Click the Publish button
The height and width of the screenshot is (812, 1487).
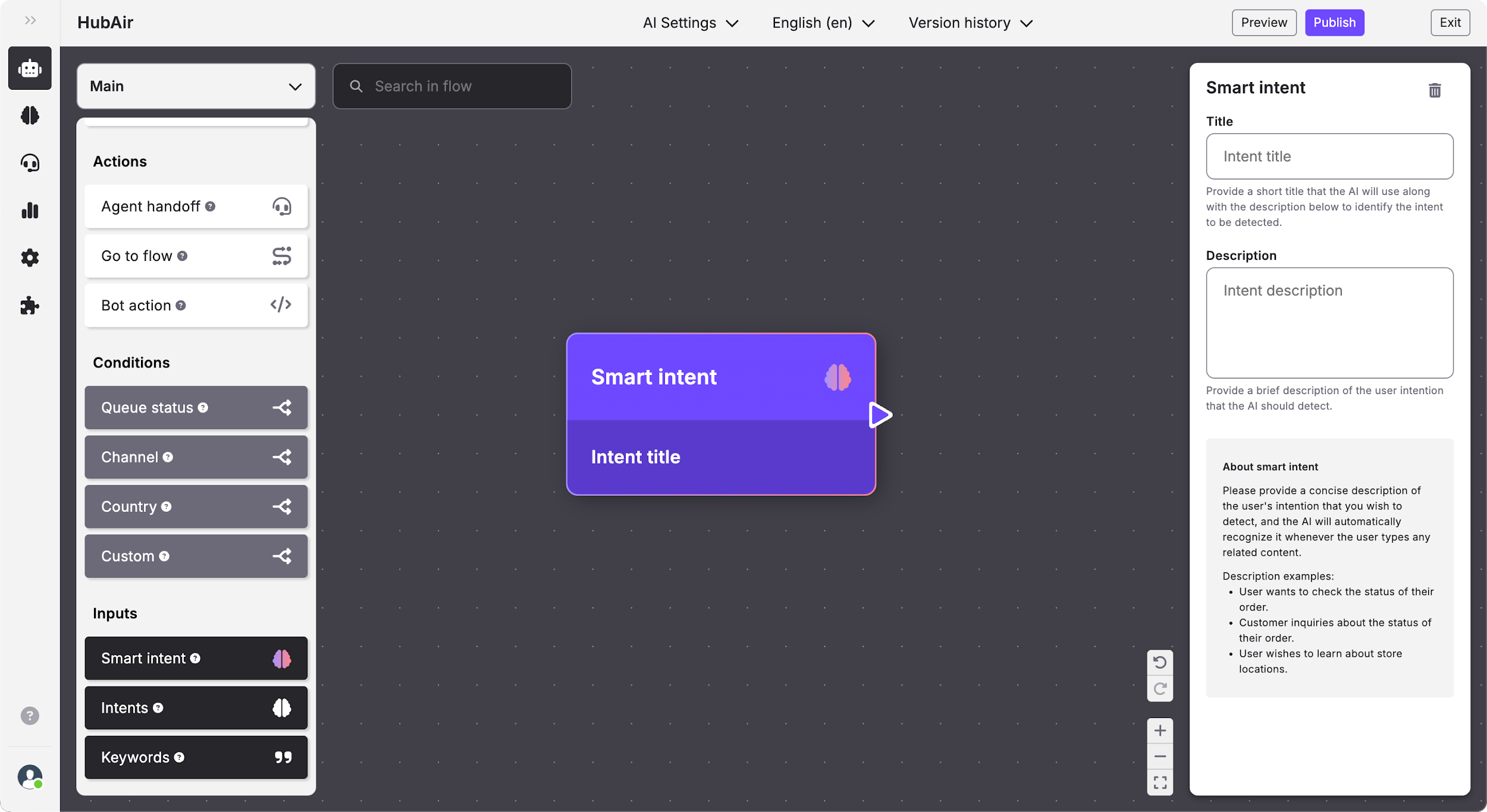click(x=1334, y=23)
